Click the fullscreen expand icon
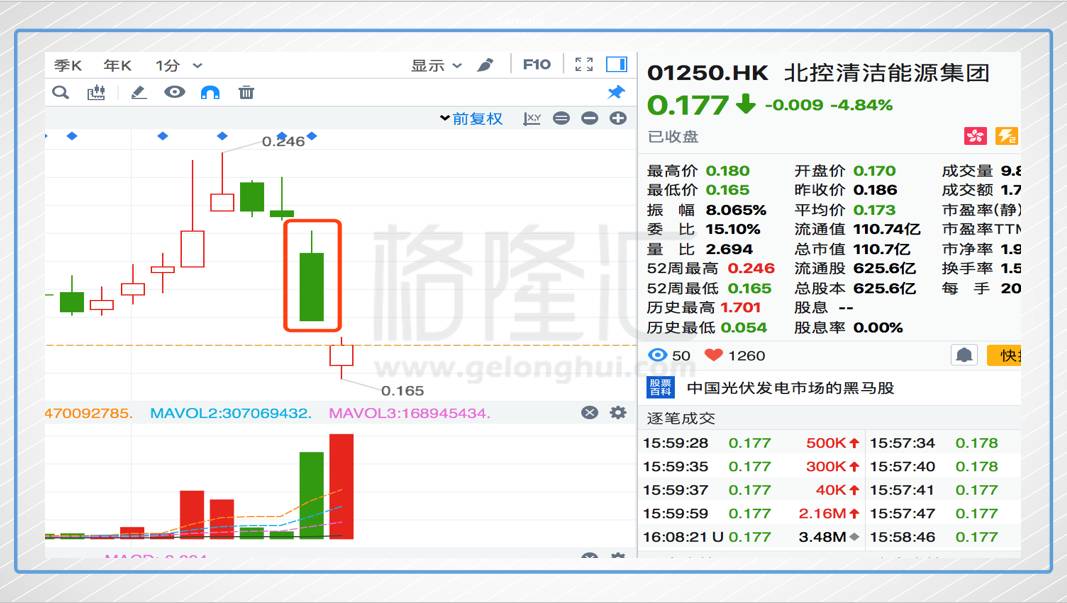 583,65
